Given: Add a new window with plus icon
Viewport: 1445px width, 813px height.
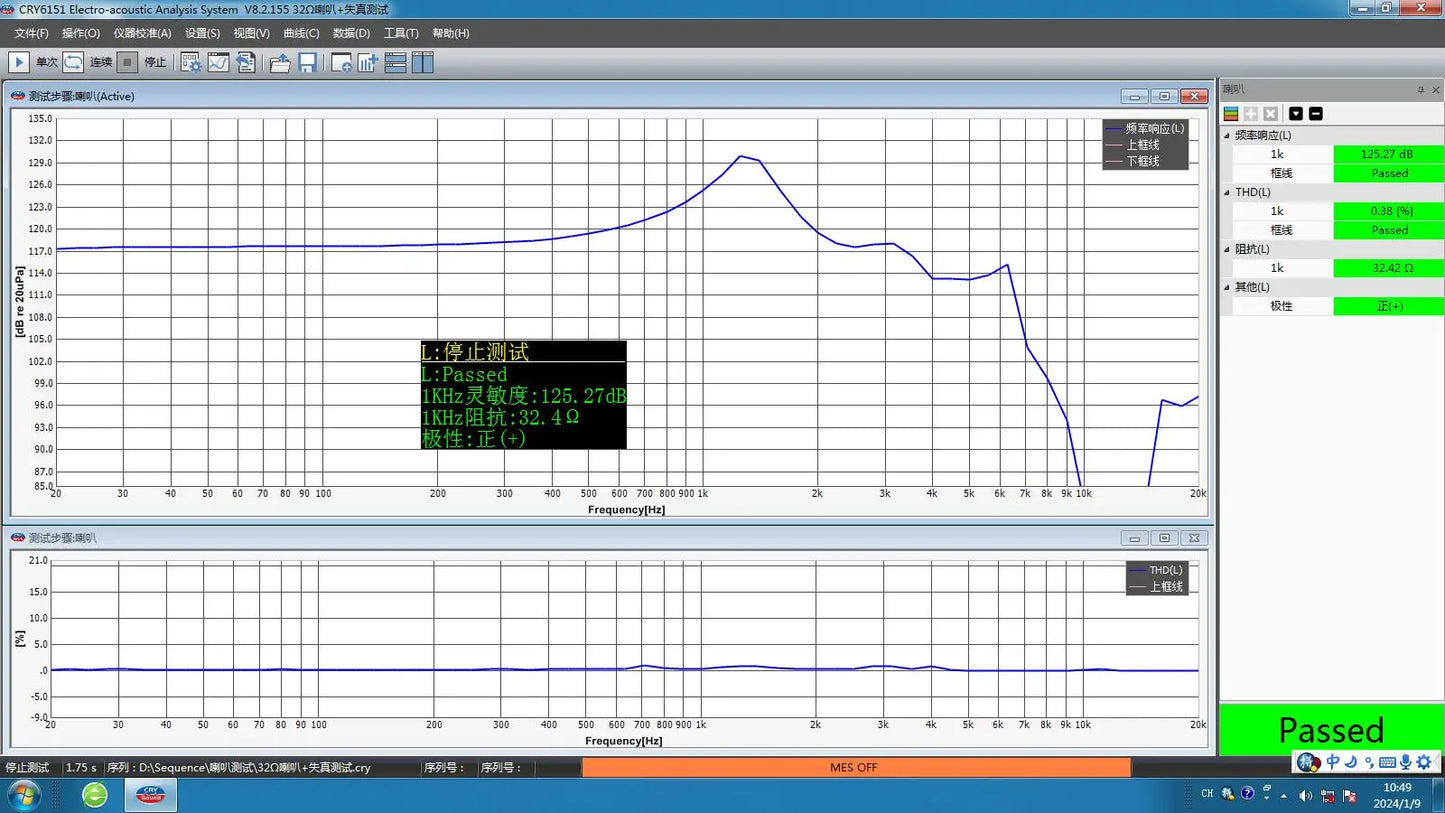Looking at the screenshot, I should [x=341, y=62].
